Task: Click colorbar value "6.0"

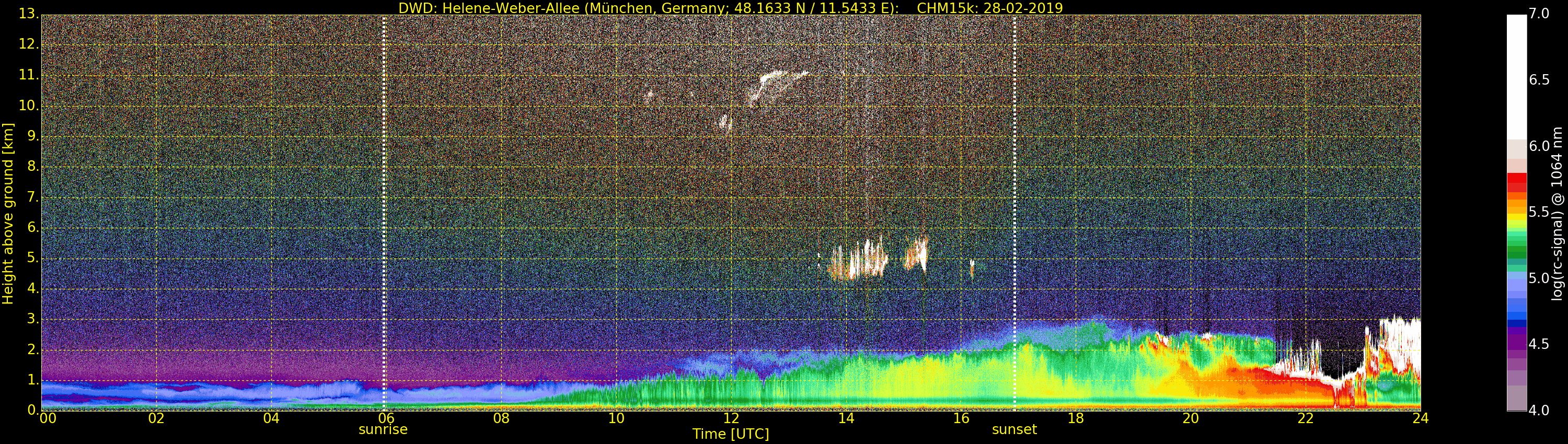Action: tap(1539, 146)
